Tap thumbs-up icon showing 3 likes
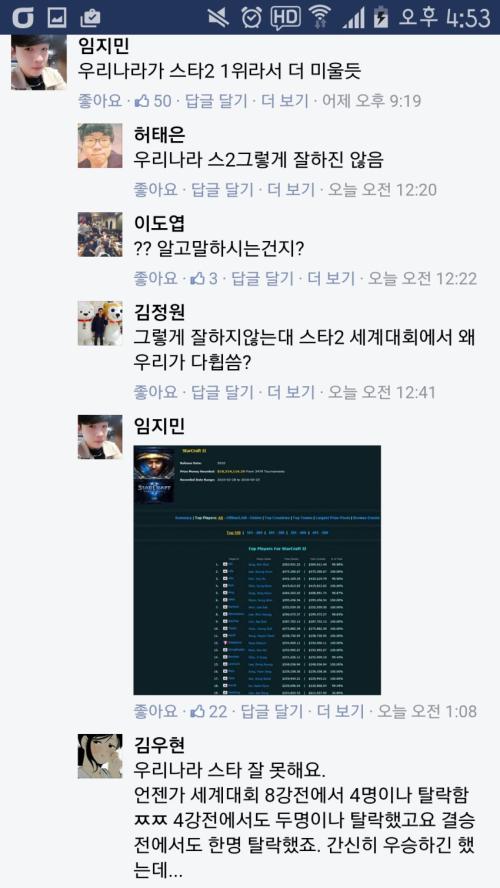The width and height of the screenshot is (500, 888). click(x=198, y=279)
